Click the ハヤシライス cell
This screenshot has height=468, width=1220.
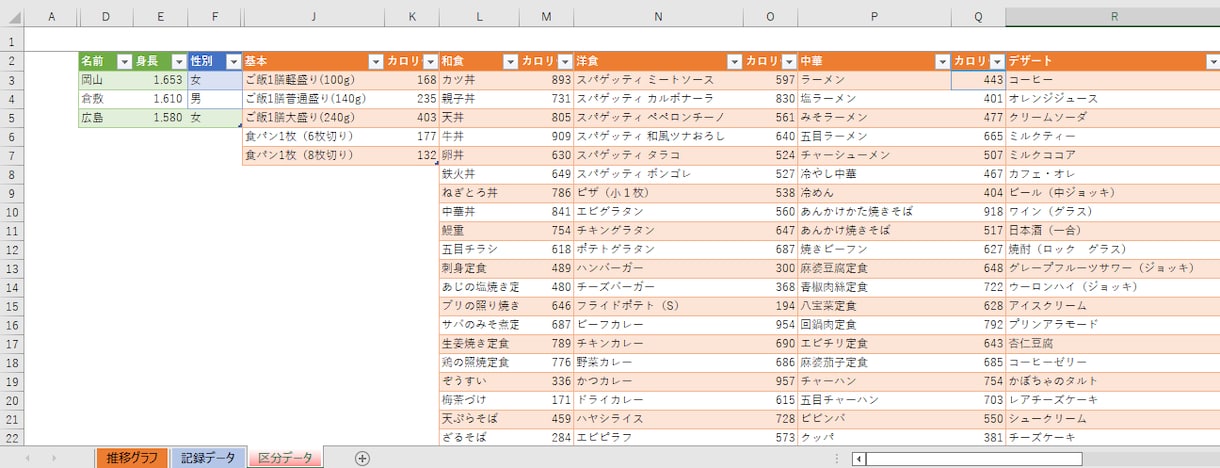tap(657, 418)
